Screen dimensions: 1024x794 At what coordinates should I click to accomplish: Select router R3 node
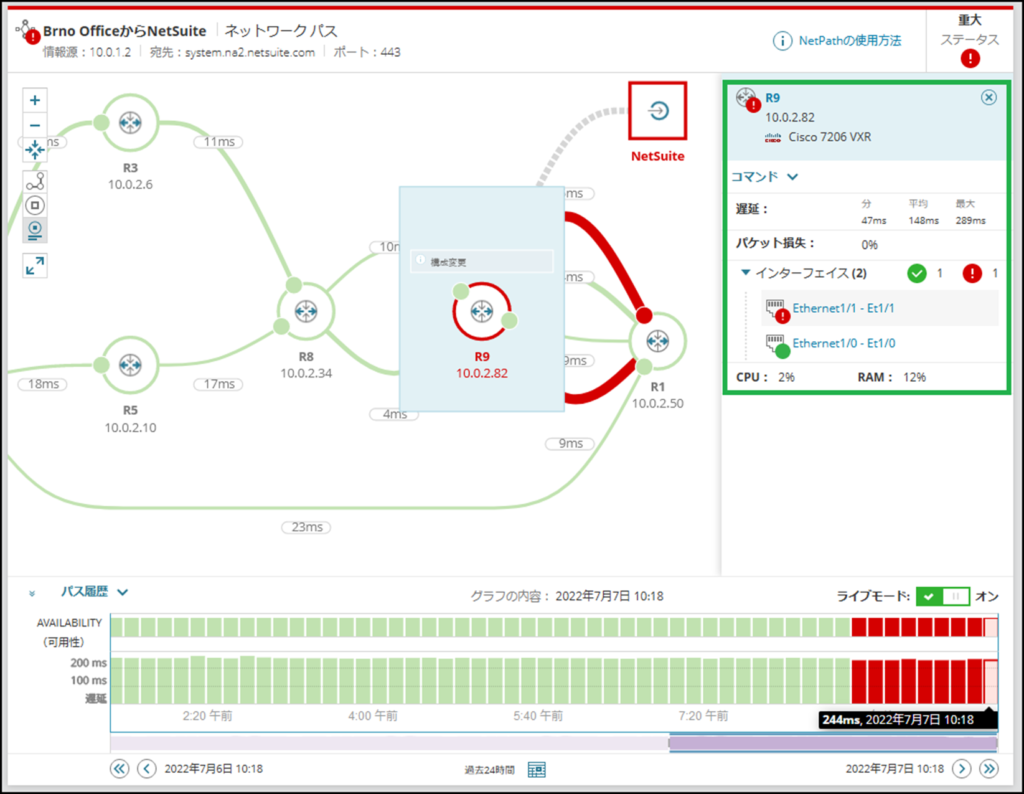(x=130, y=123)
